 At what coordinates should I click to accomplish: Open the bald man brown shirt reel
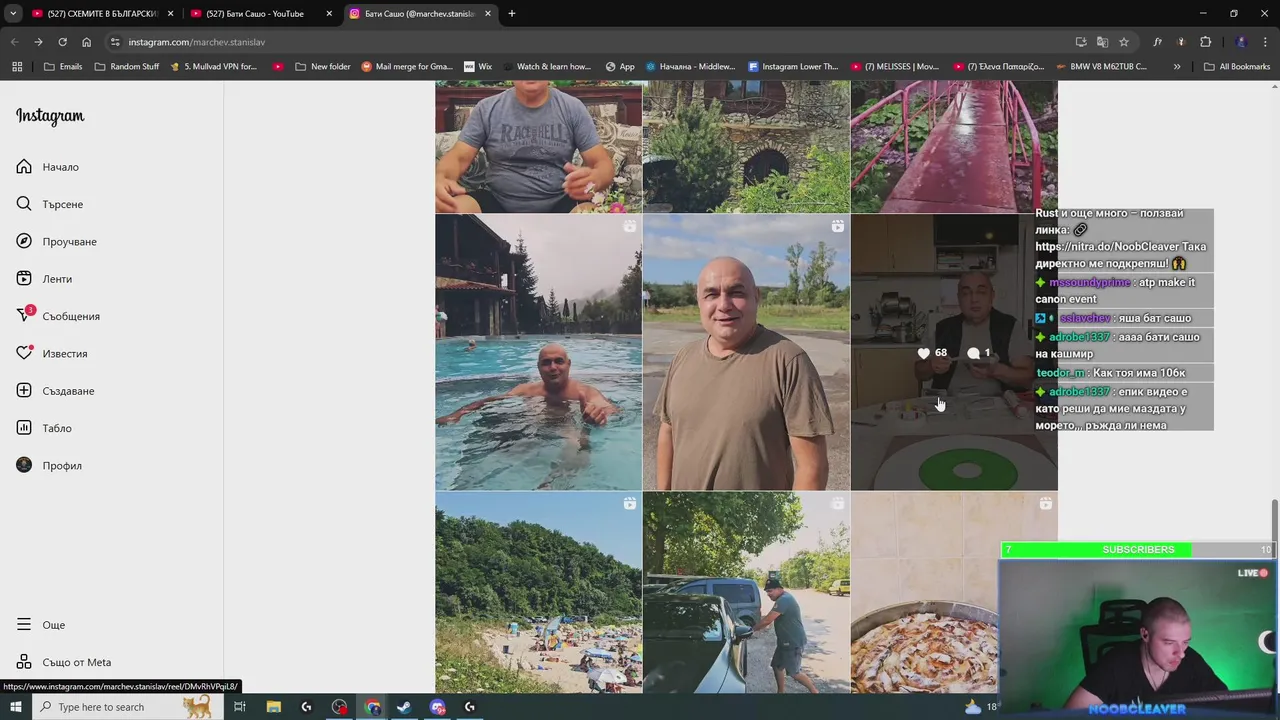point(746,352)
